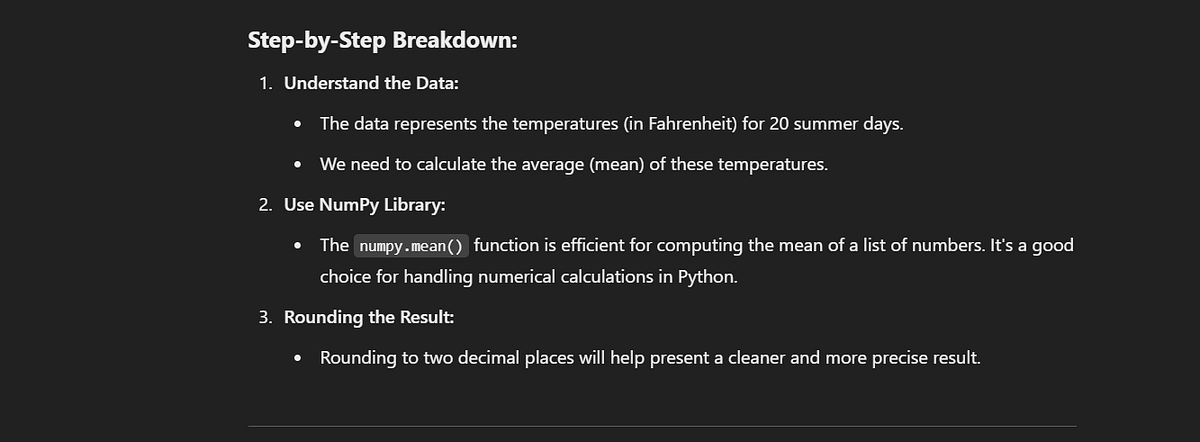The height and width of the screenshot is (442, 1200).
Task: Click the word 'Python' ending the NumPy paragraph
Action: [x=707, y=277]
